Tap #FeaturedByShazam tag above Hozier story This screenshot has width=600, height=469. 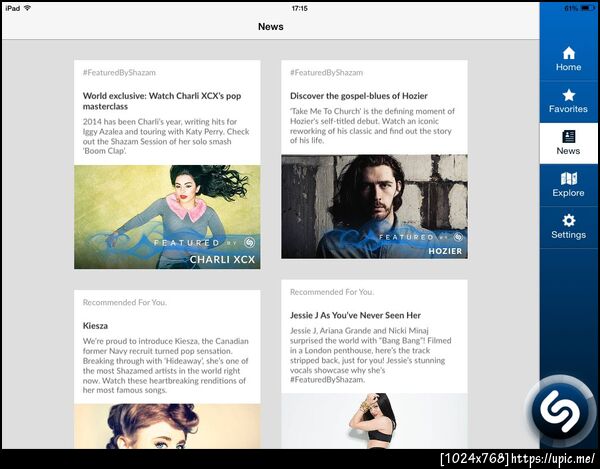[x=326, y=73]
